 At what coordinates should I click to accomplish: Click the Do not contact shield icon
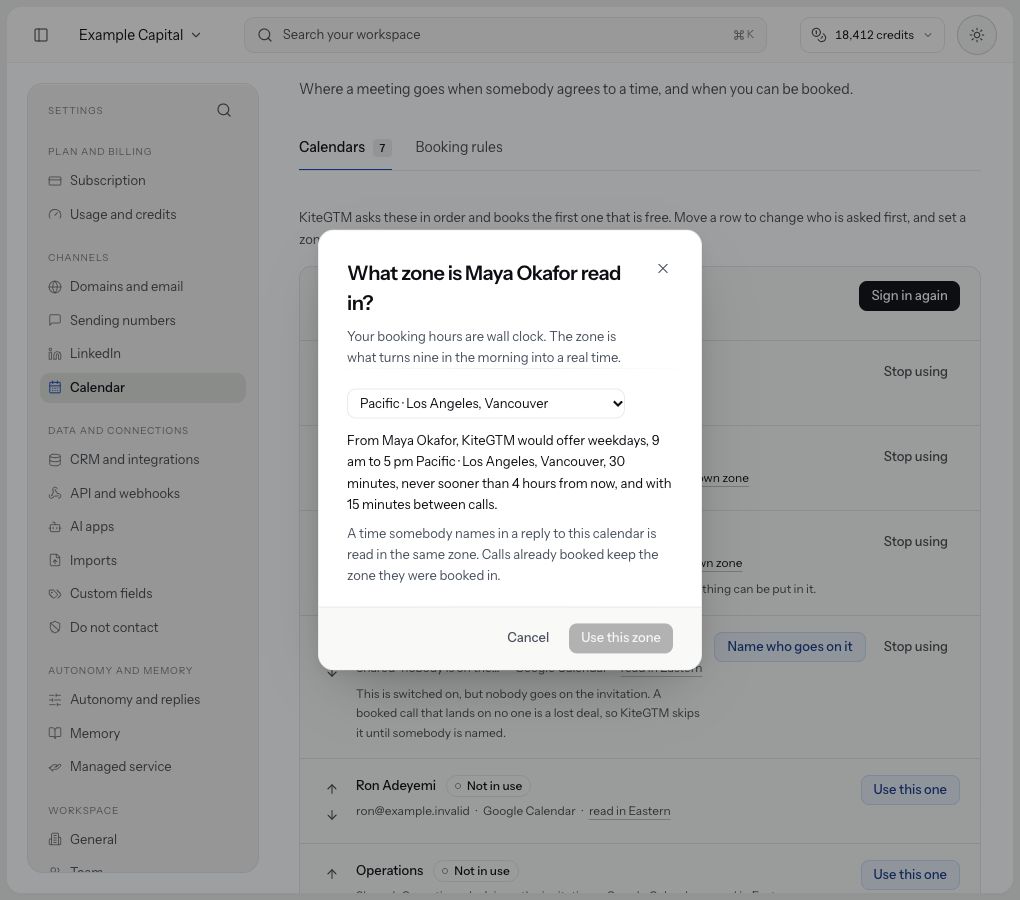[55, 628]
